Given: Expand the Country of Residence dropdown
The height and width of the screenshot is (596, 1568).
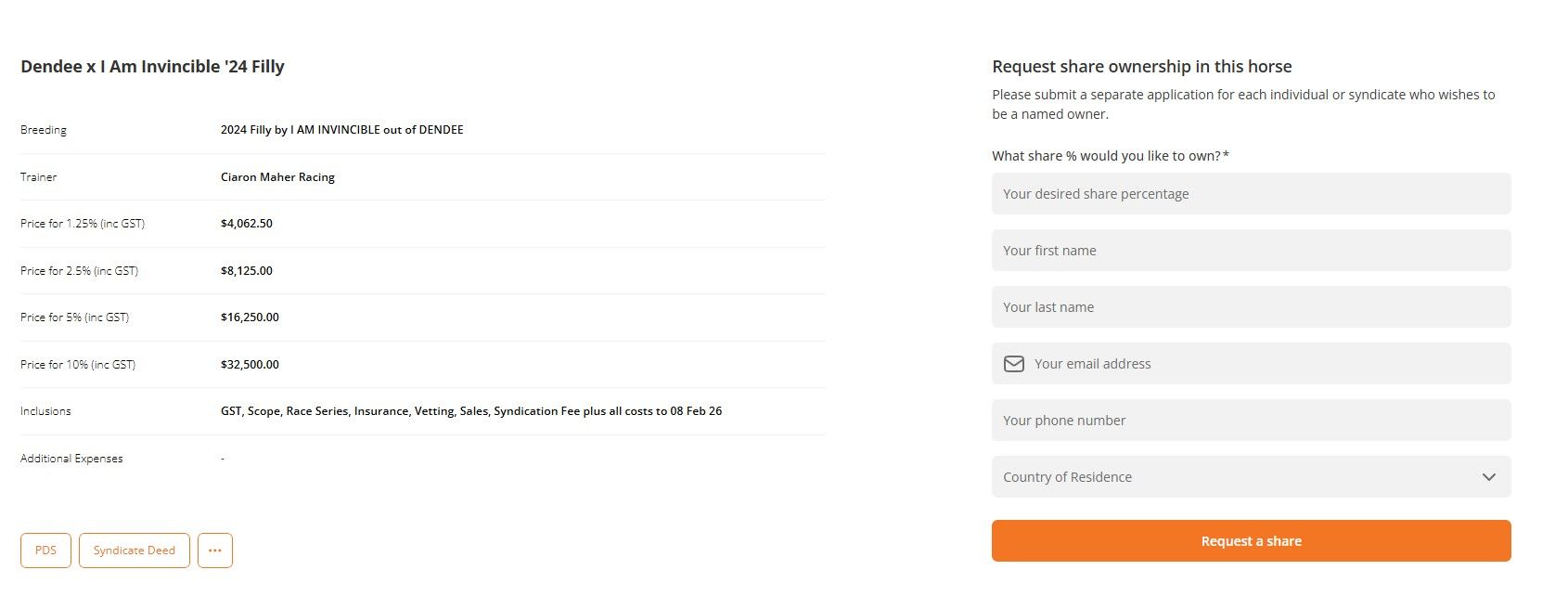Looking at the screenshot, I should click(x=1250, y=477).
